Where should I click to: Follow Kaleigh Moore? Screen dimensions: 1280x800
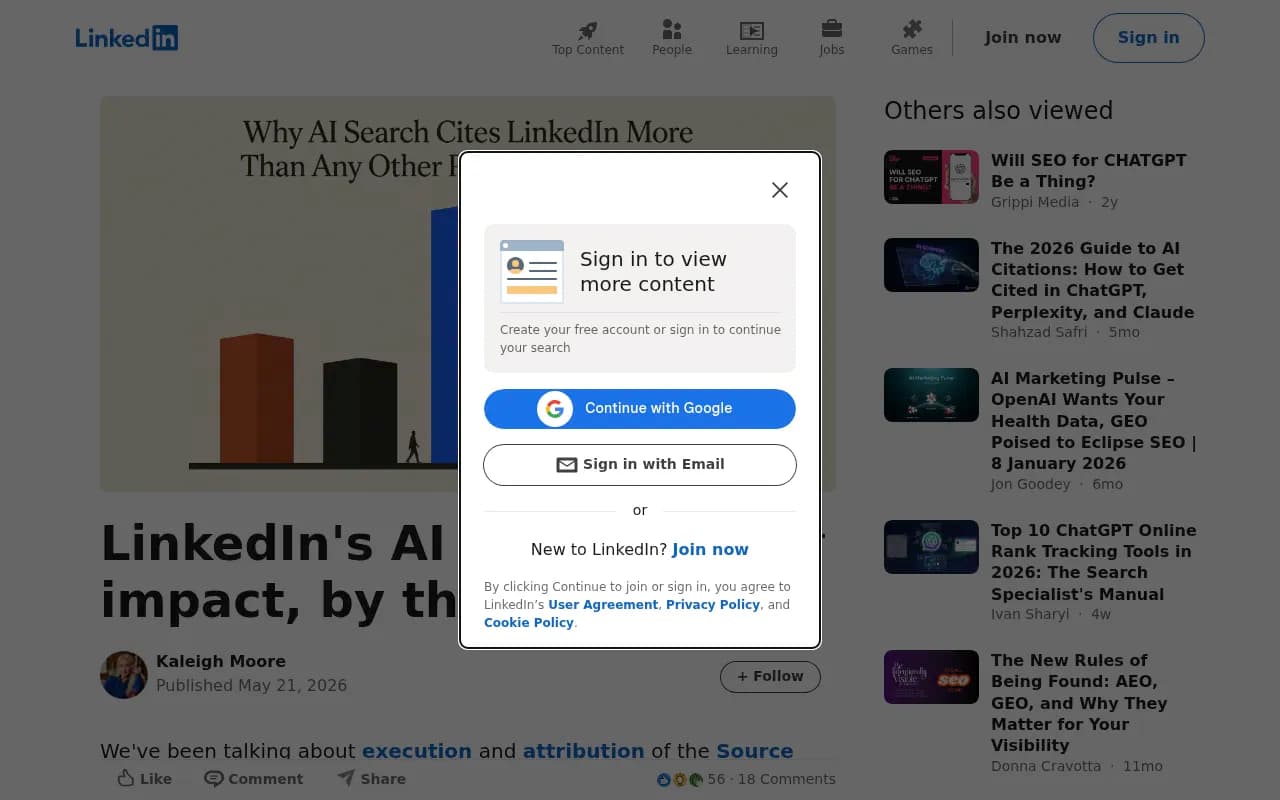coord(770,677)
